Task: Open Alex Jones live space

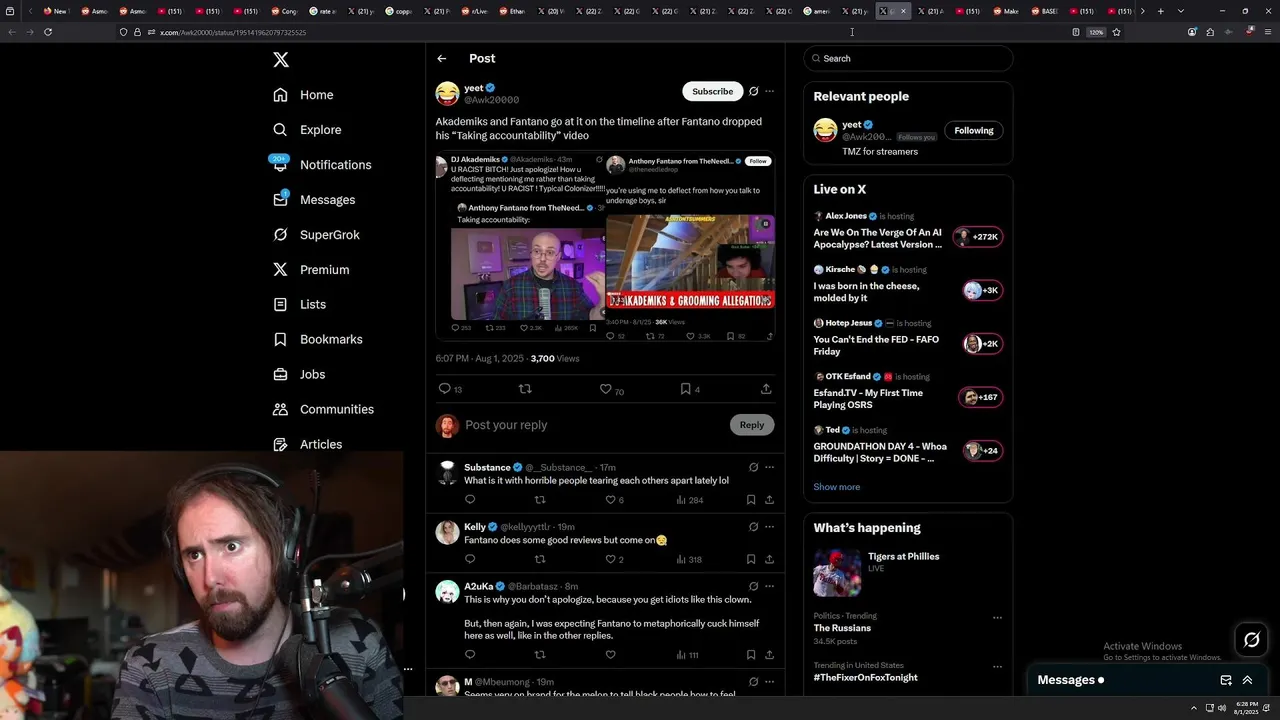Action: click(908, 232)
